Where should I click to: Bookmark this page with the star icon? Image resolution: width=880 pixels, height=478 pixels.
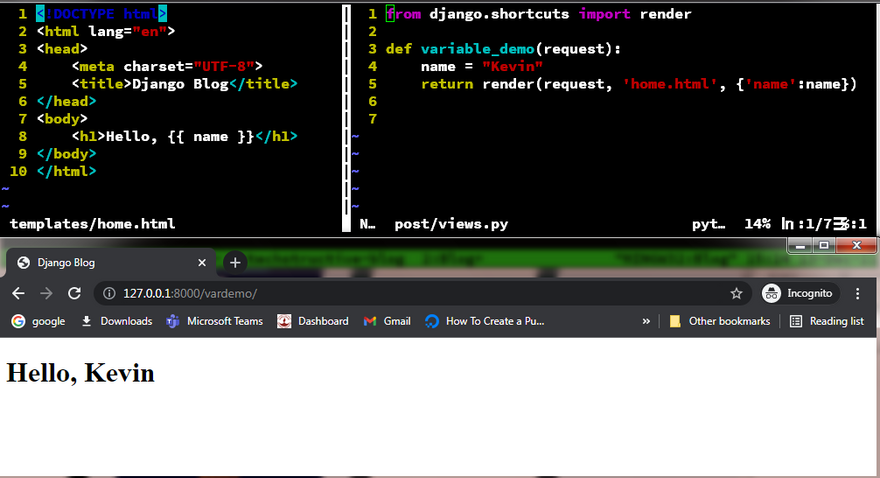click(737, 293)
